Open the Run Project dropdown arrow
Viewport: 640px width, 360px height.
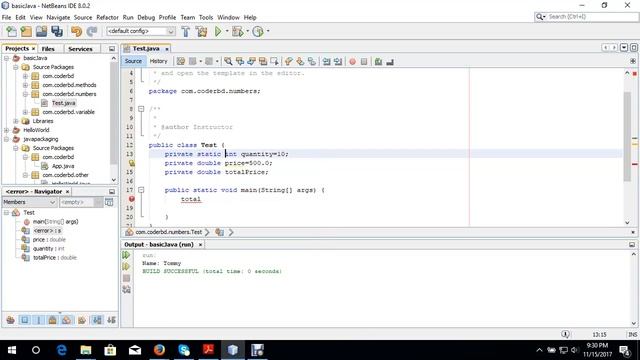(x=227, y=31)
